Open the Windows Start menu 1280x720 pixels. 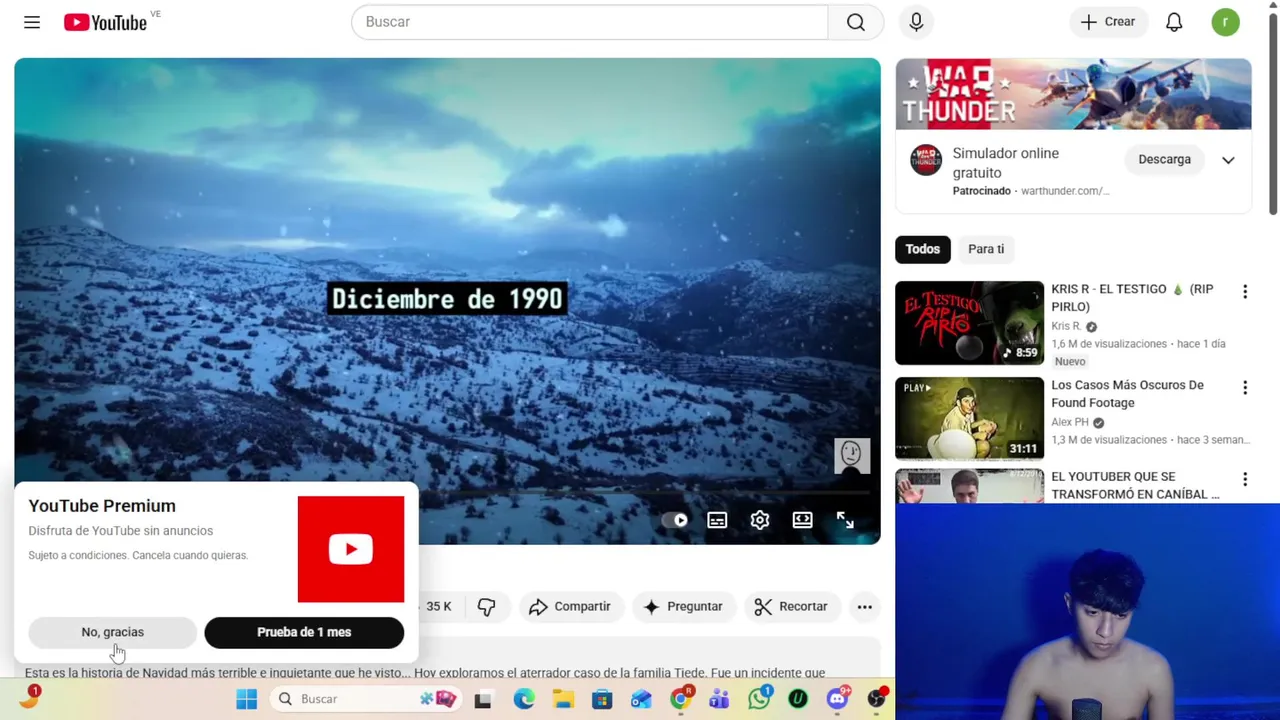246,699
